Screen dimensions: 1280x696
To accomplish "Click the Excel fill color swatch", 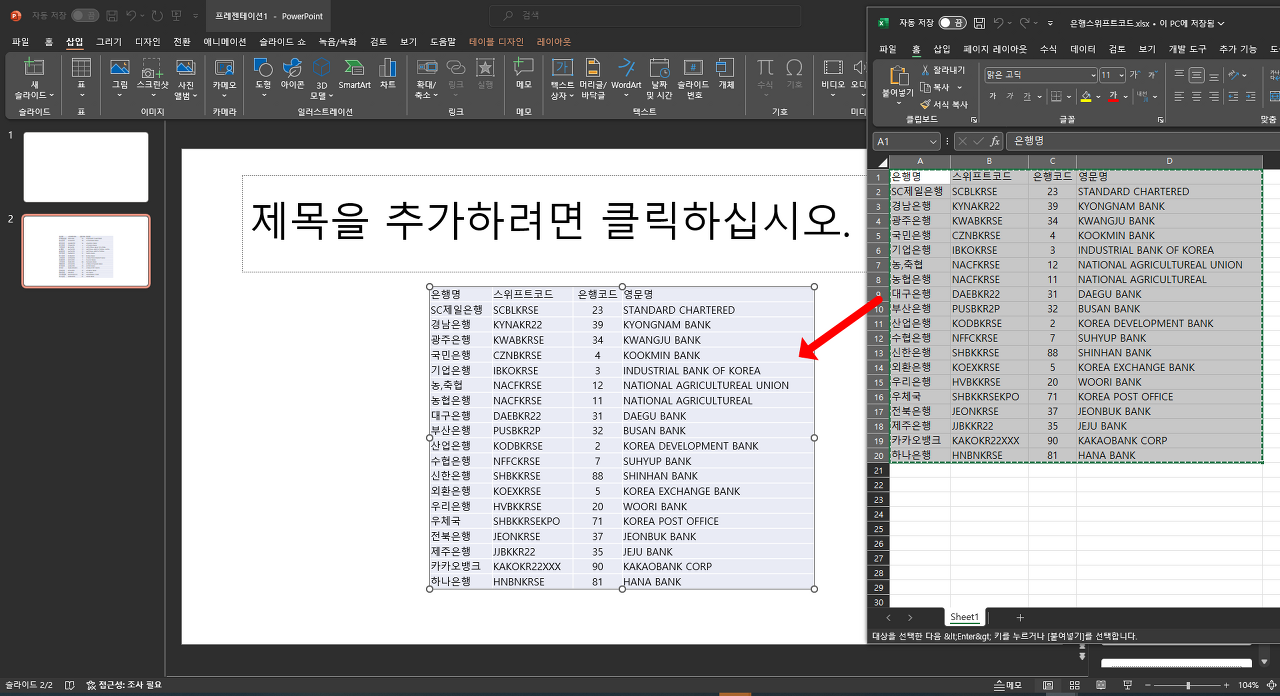I will pyautogui.click(x=1086, y=97).
